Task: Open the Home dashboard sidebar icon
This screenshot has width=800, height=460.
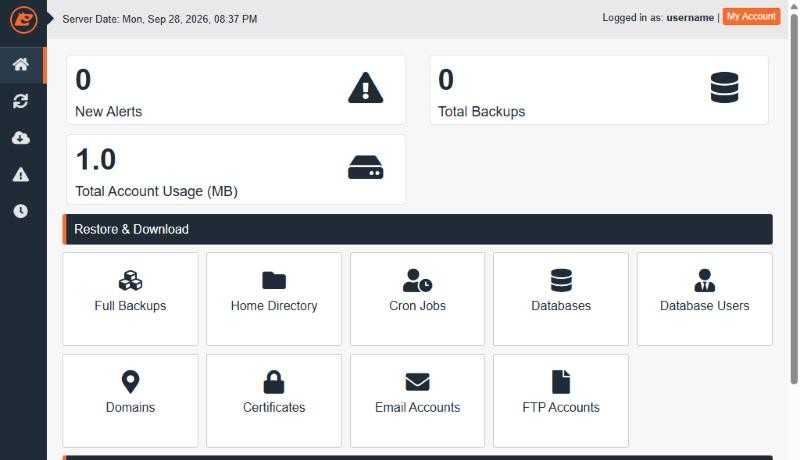Action: (x=20, y=64)
